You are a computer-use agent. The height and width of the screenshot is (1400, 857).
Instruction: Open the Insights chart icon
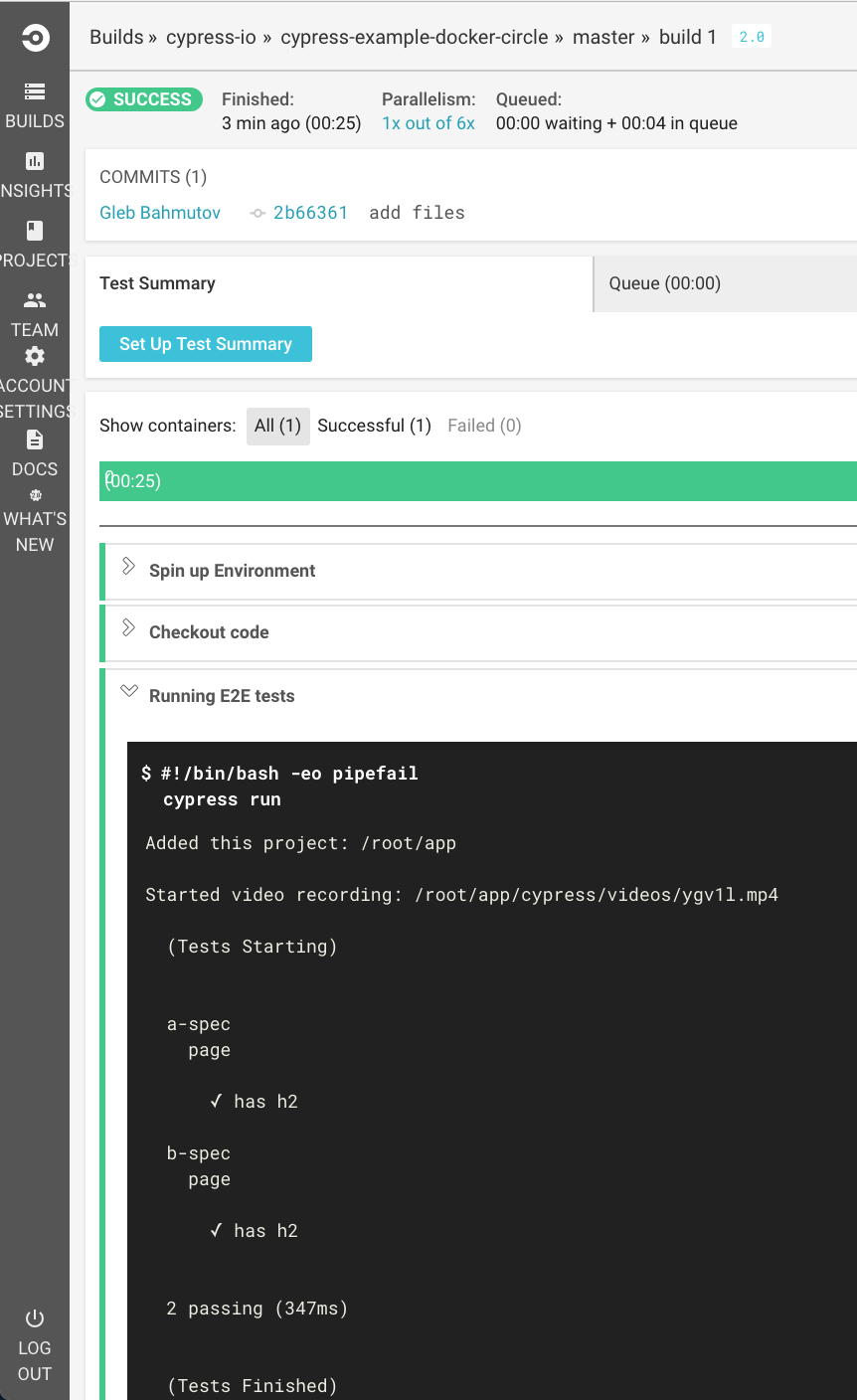point(35,161)
